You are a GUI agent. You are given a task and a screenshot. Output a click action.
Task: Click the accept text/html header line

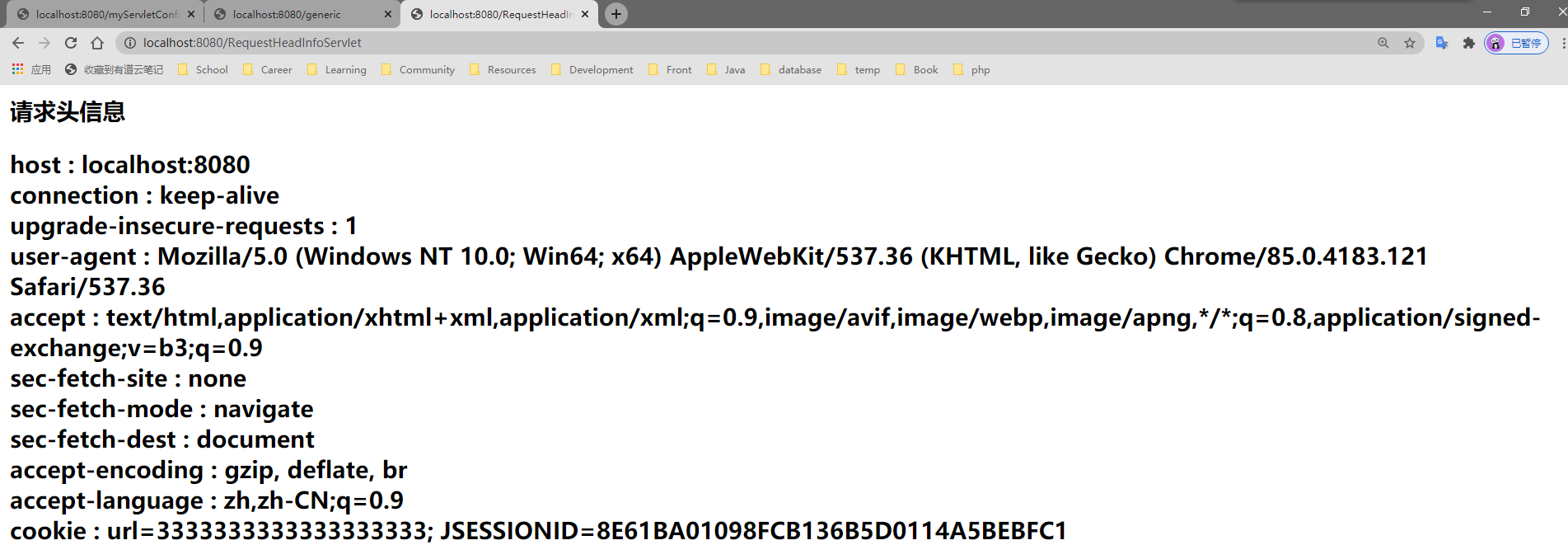coord(775,317)
